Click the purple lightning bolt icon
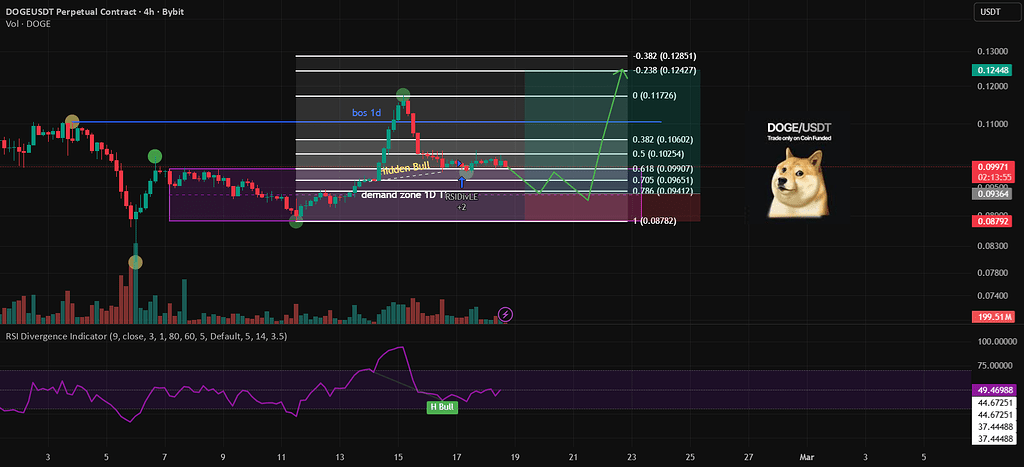The width and height of the screenshot is (1024, 467). (506, 314)
